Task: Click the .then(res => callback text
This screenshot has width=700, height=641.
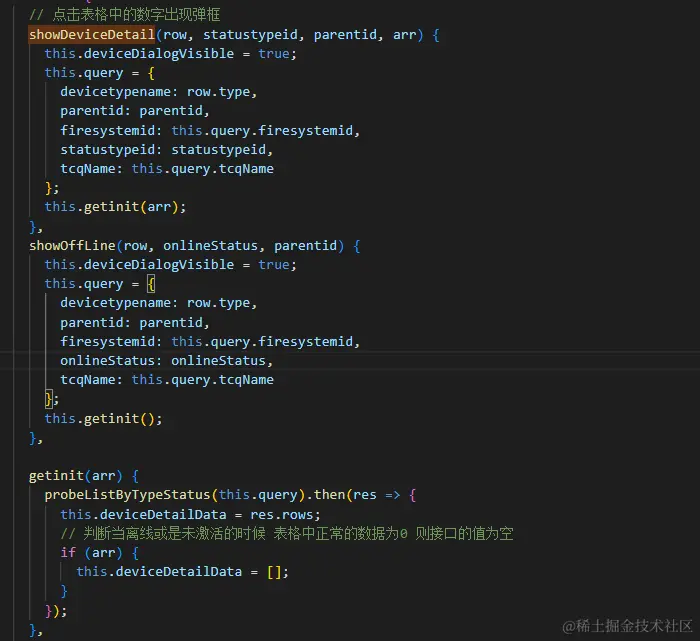Action: [355, 495]
